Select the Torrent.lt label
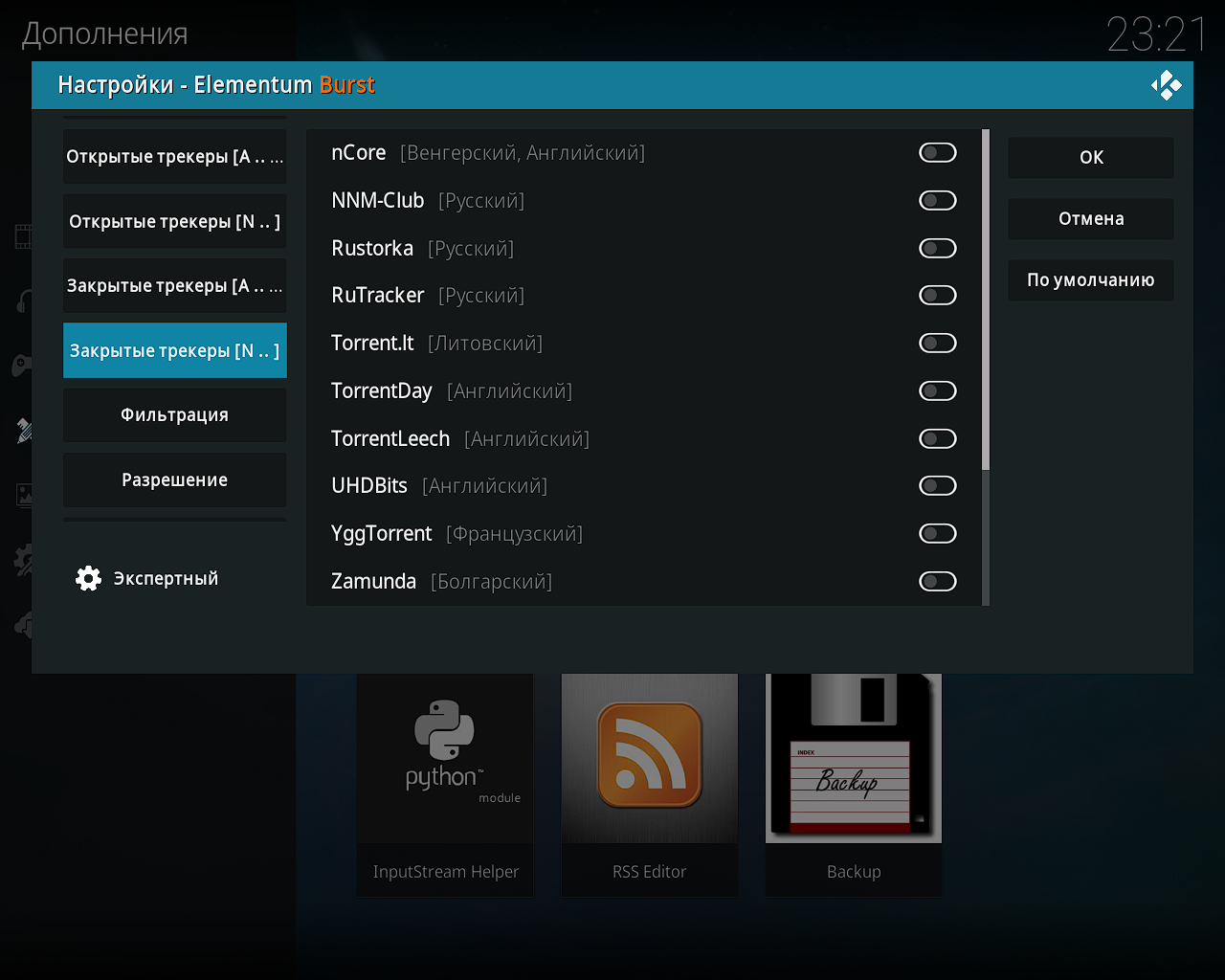Screen dimensions: 1225x980 pyautogui.click(x=372, y=343)
